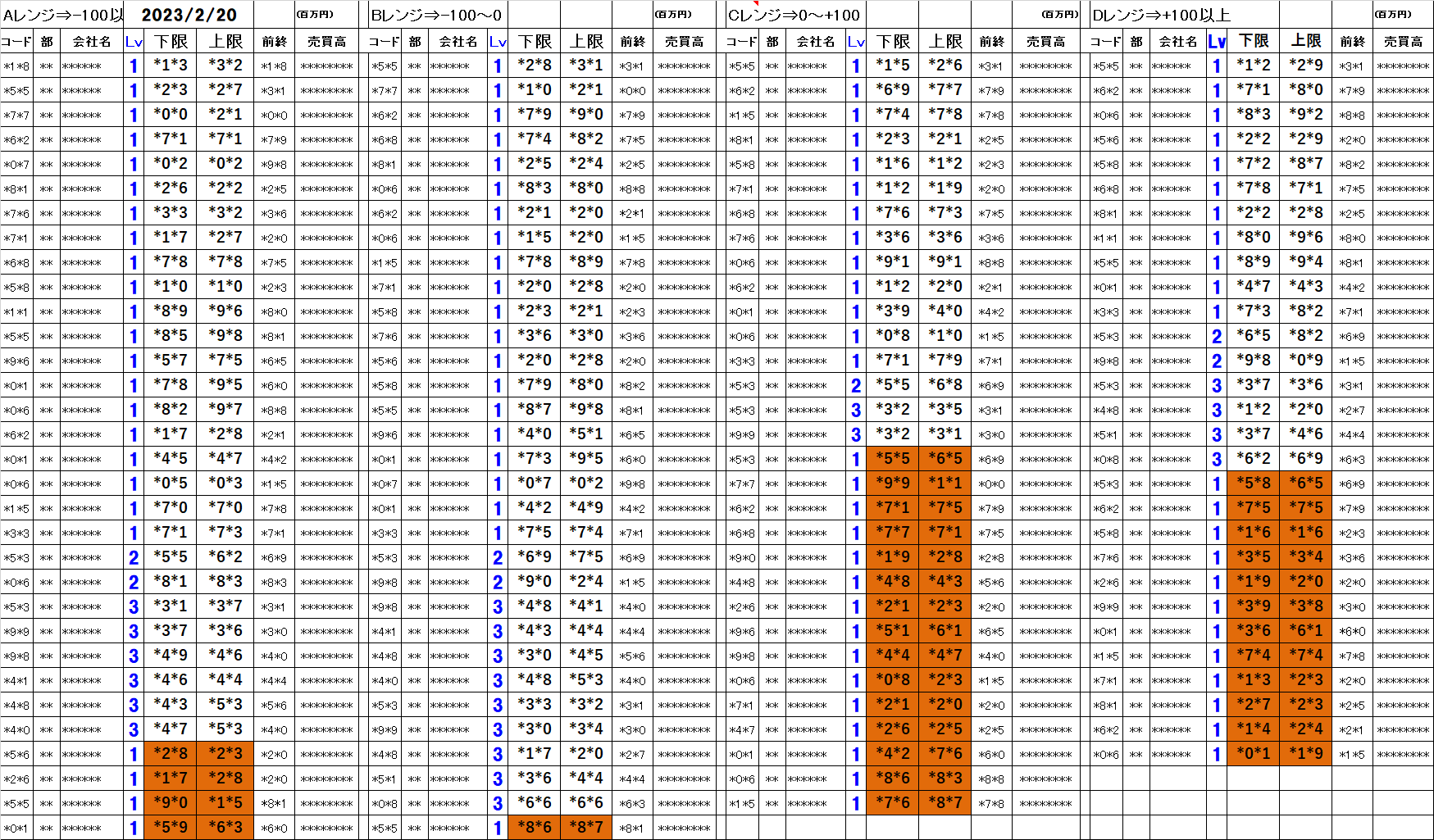This screenshot has width=1434, height=840.
Task: Select orange *1*1 cell in C range 上限
Action: click(945, 483)
